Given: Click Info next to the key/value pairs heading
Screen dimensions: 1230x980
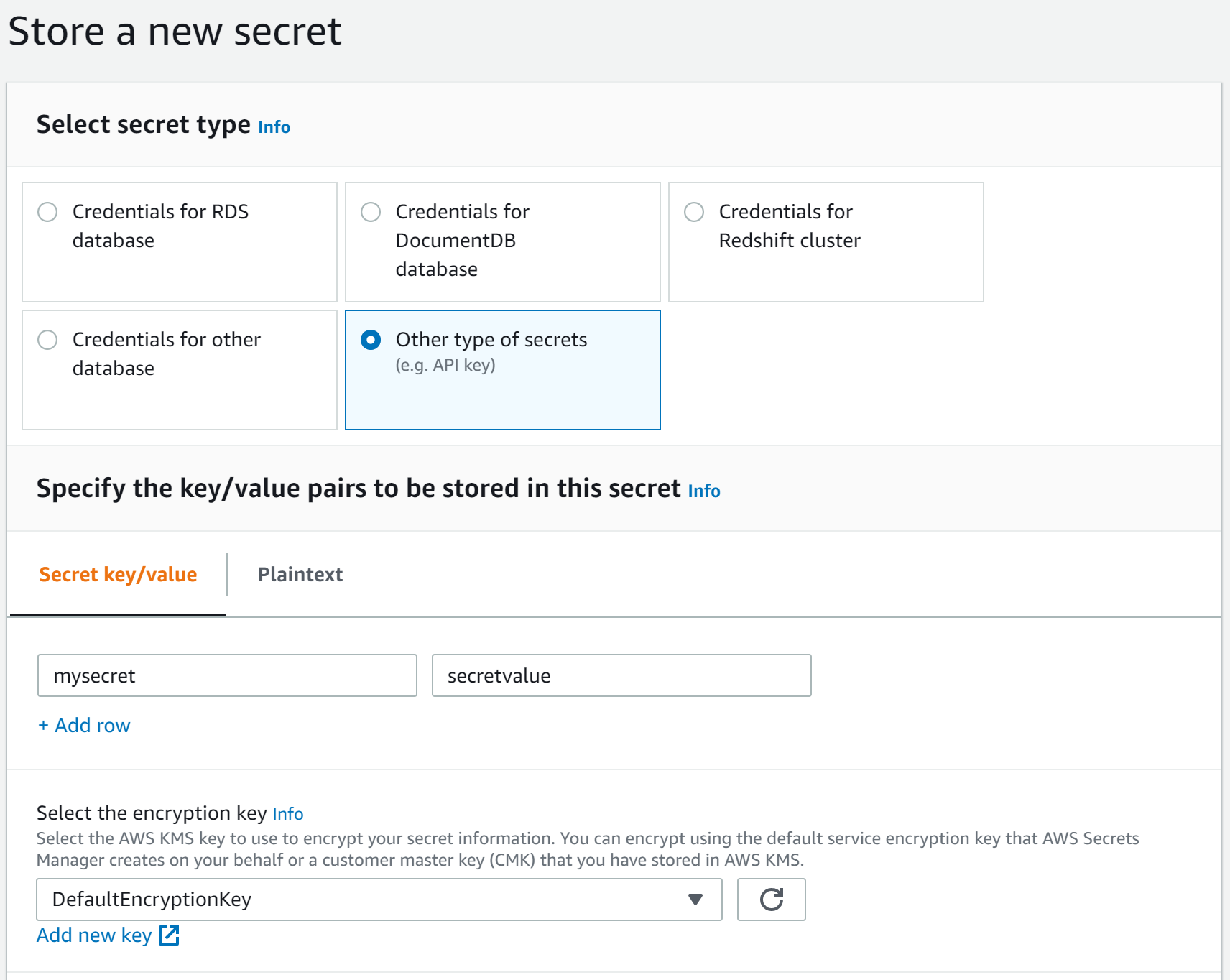Looking at the screenshot, I should pos(704,491).
